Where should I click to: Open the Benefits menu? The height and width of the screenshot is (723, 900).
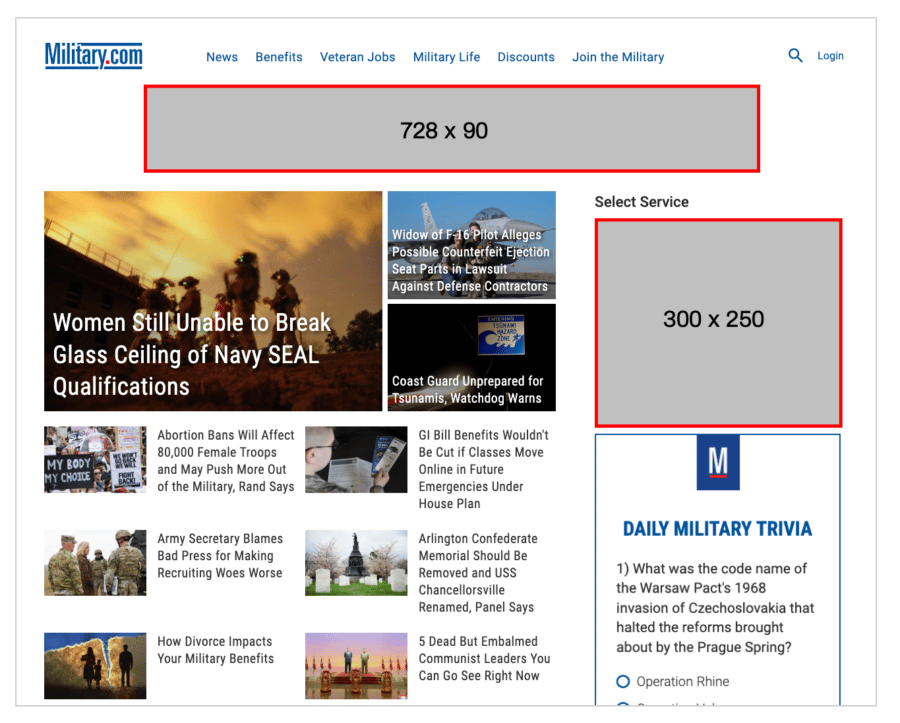click(278, 57)
